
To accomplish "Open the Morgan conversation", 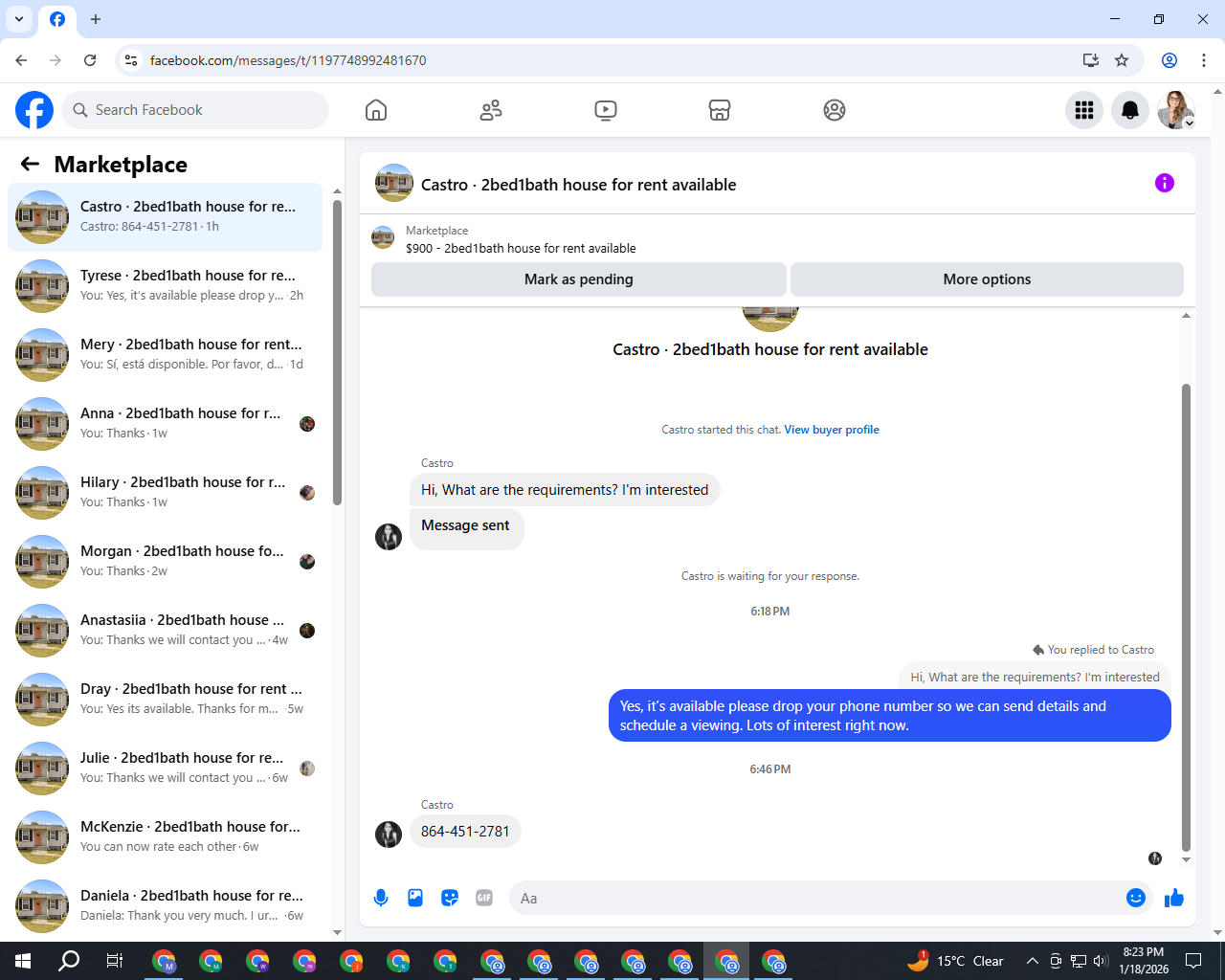I will pos(165,562).
